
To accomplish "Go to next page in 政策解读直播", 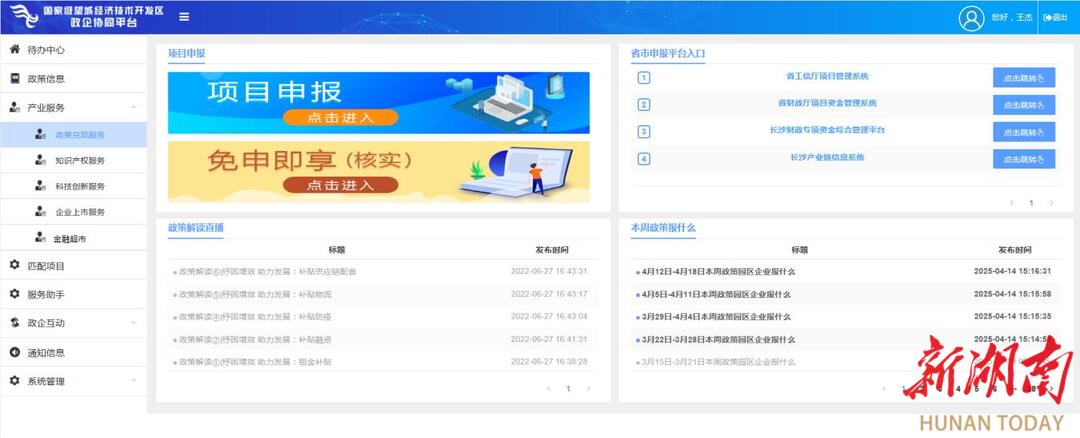I will [588, 388].
